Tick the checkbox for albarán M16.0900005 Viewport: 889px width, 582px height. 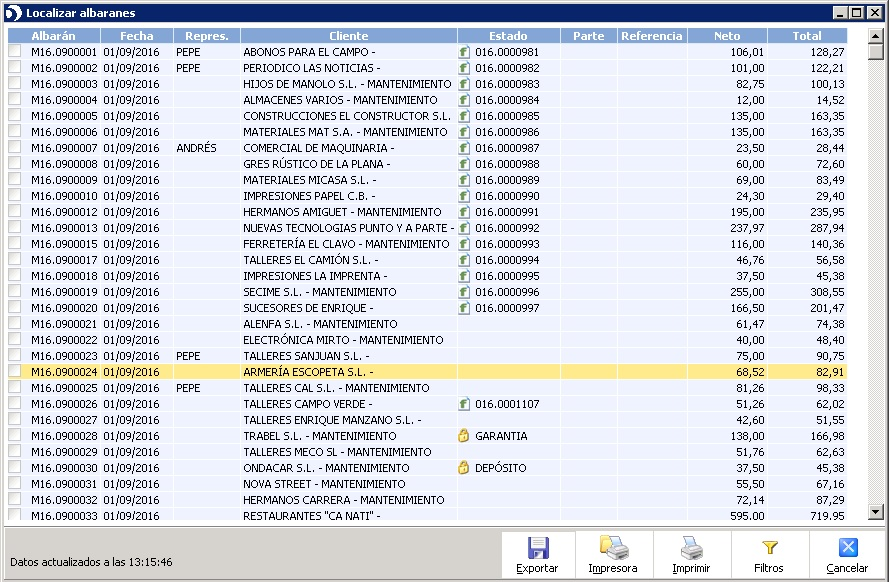click(15, 115)
